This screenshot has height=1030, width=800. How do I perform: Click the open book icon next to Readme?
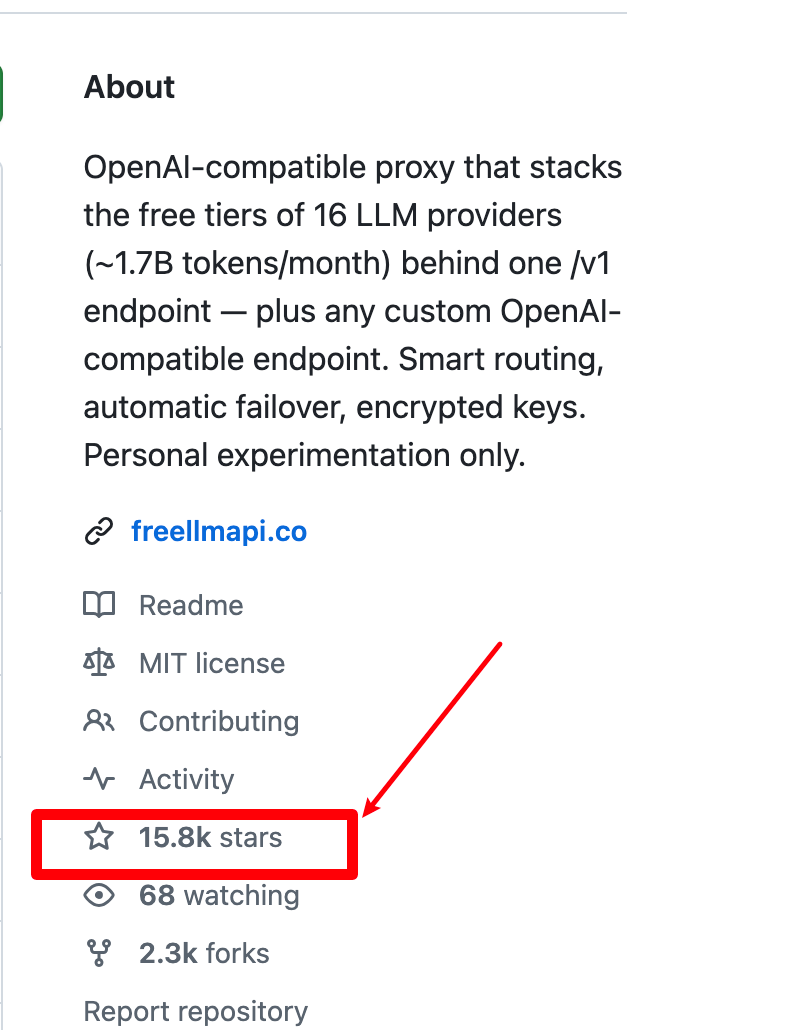(x=99, y=604)
